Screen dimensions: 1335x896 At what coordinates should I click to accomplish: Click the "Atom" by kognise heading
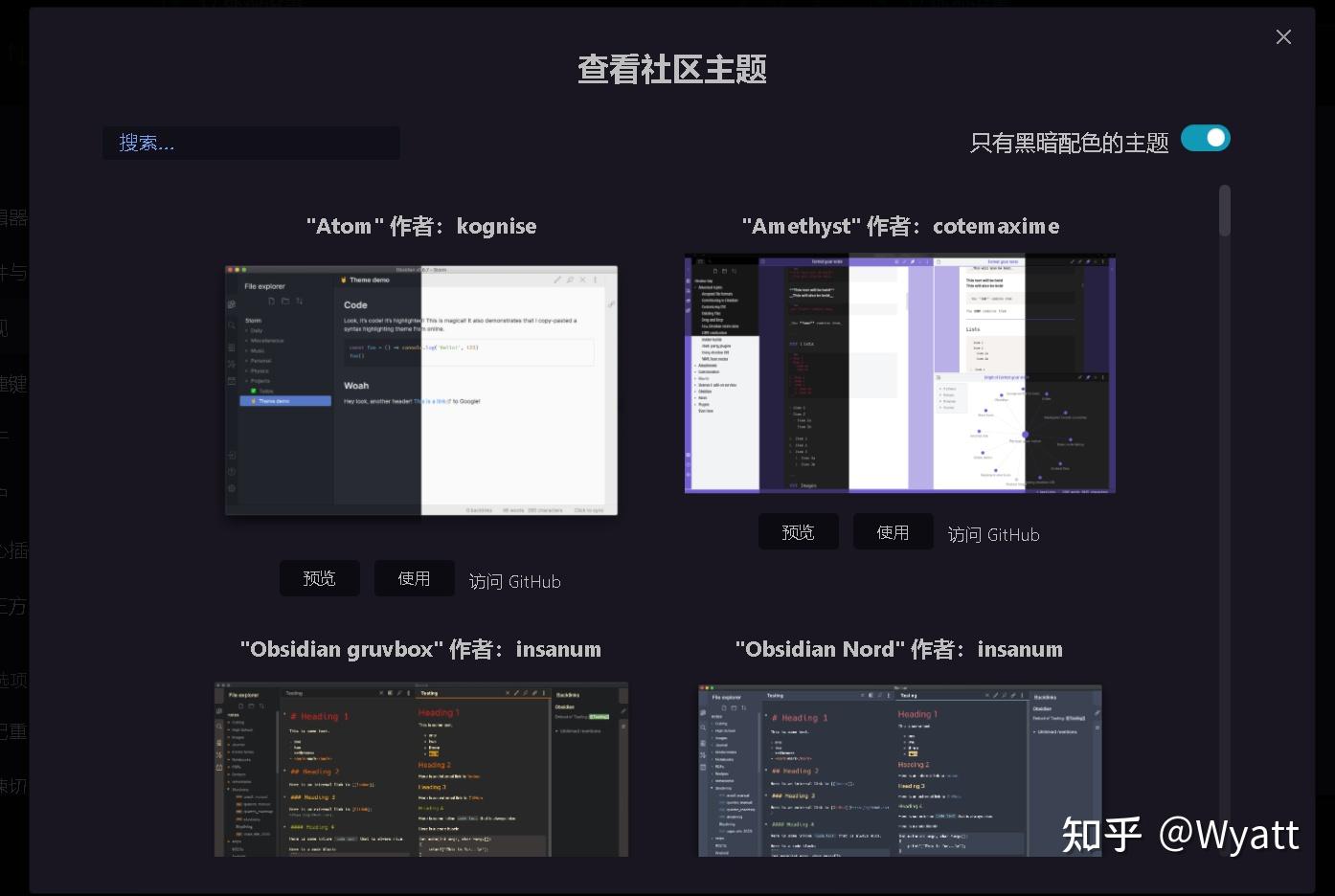click(x=420, y=226)
